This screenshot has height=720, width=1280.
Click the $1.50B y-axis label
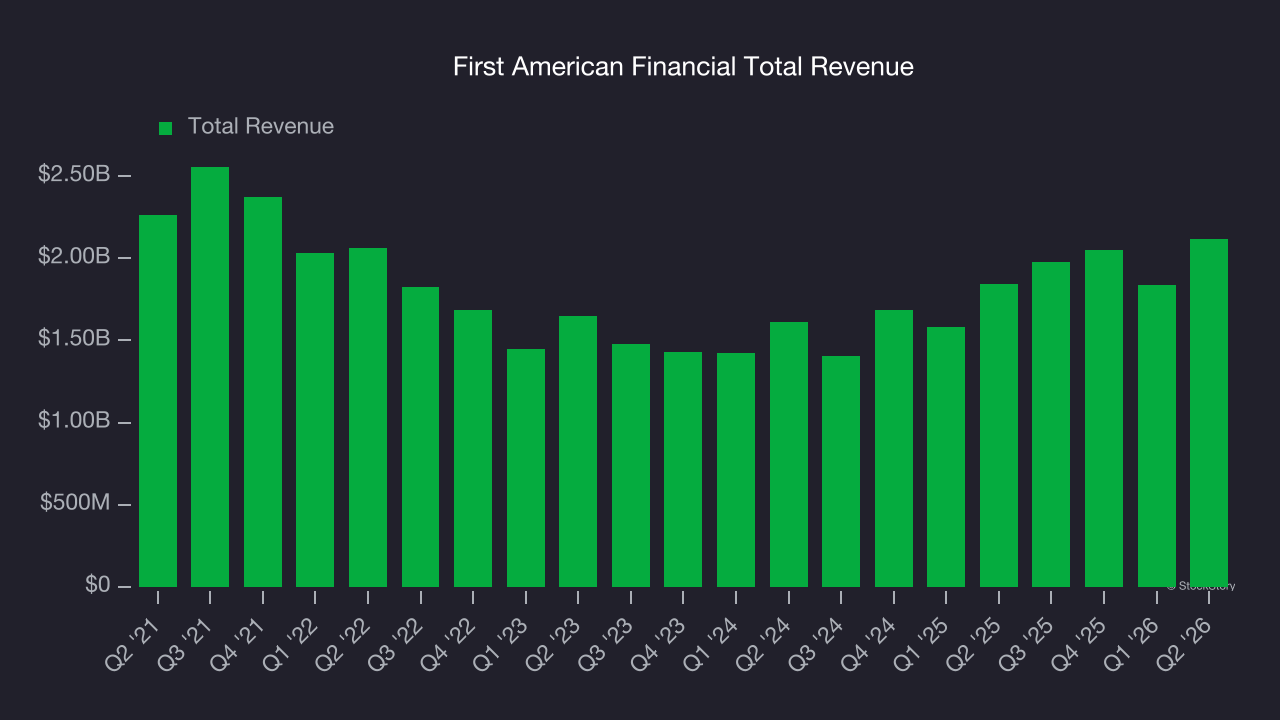(x=74, y=339)
